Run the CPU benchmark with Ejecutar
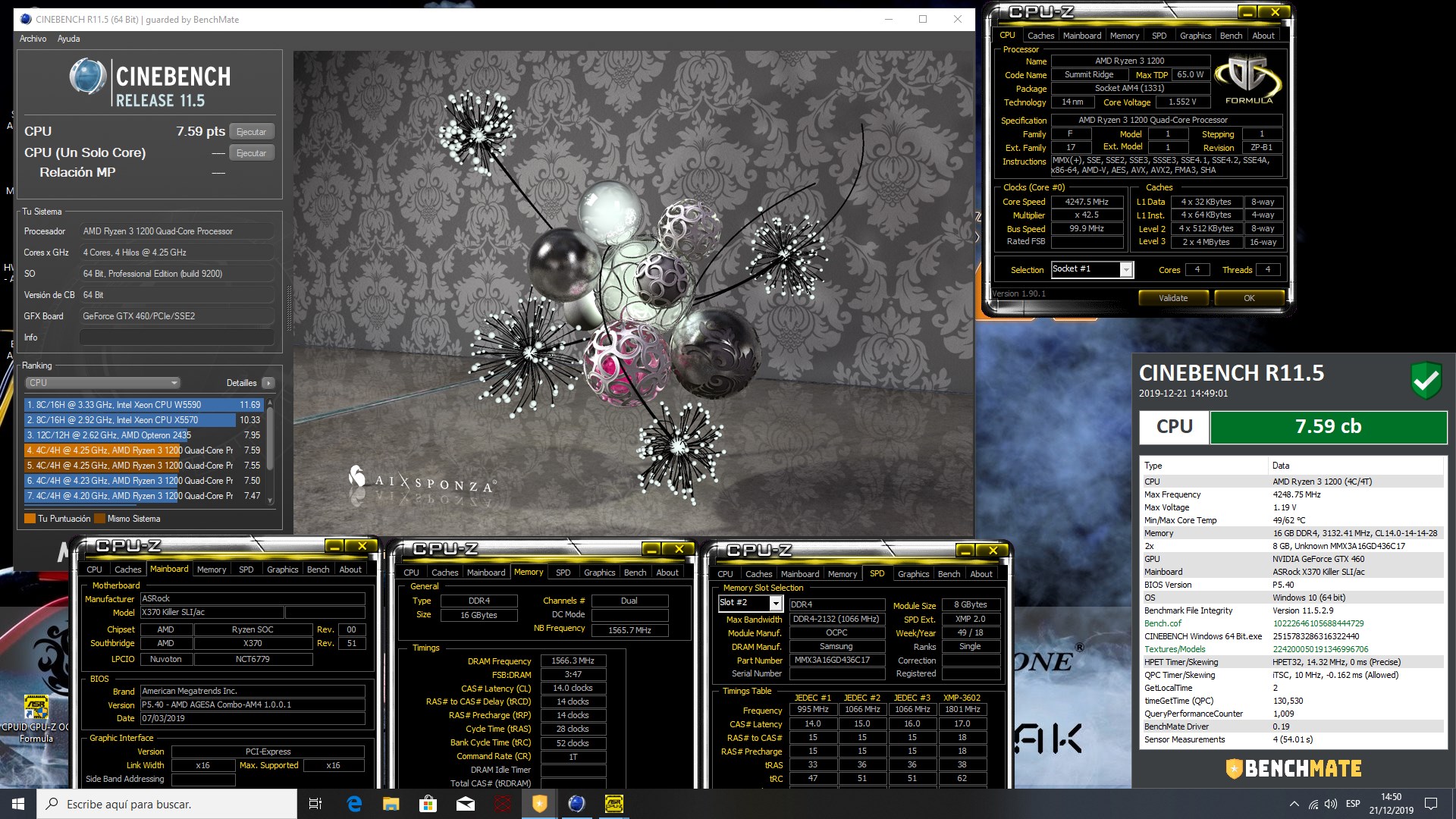This screenshot has width=1456, height=819. pos(251,132)
